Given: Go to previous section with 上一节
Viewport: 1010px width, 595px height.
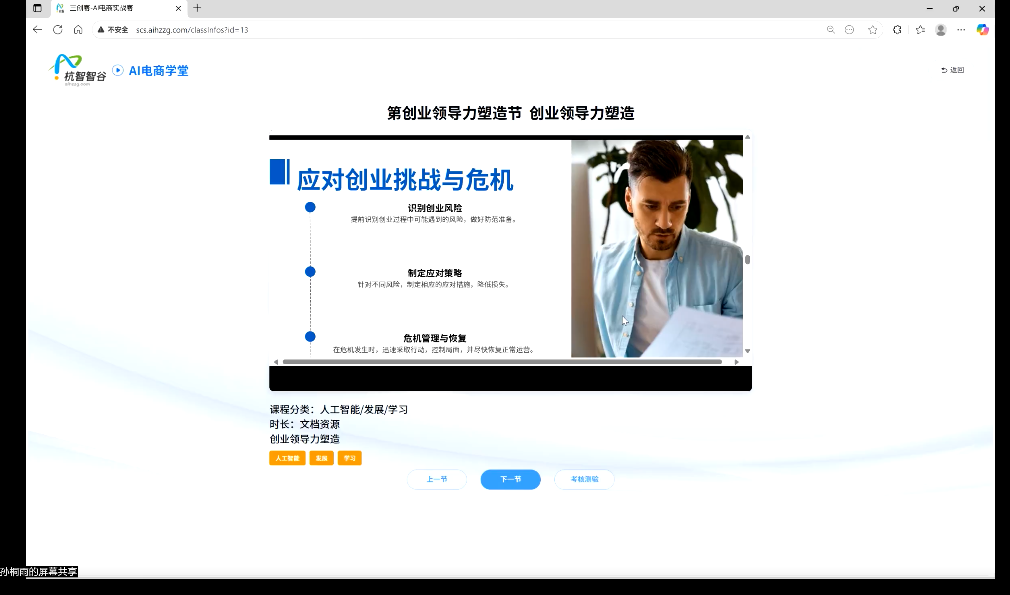Looking at the screenshot, I should tap(437, 479).
